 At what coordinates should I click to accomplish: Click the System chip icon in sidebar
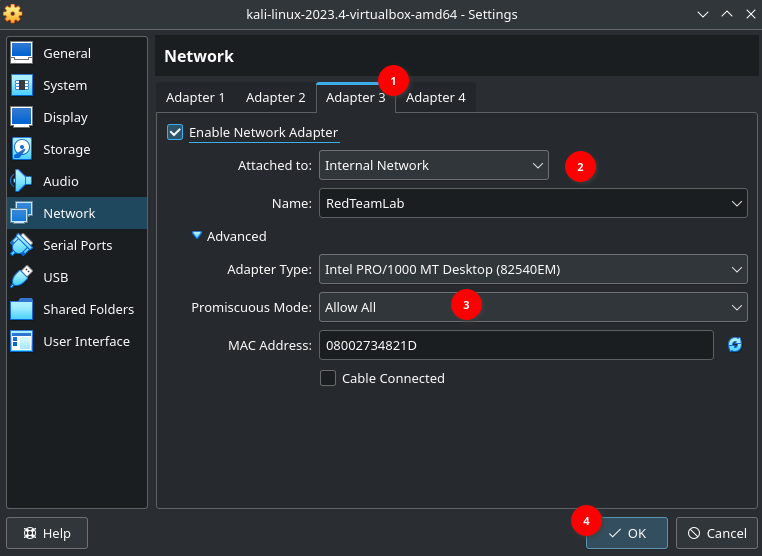click(x=21, y=85)
